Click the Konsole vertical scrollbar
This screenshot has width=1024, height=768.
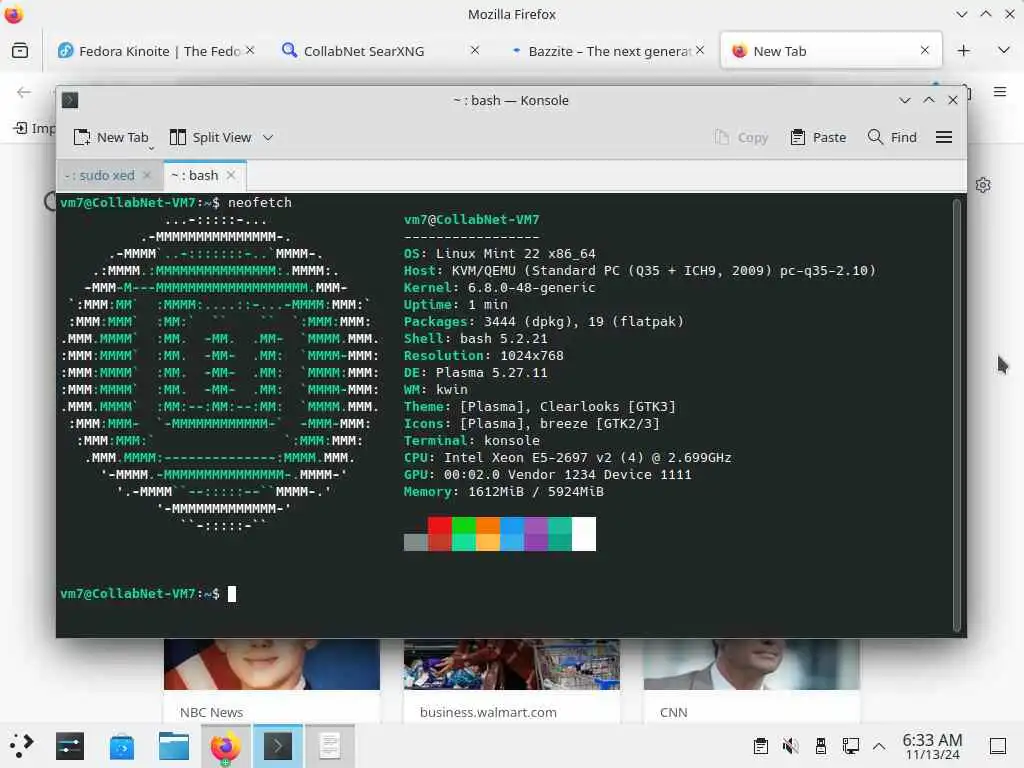point(956,415)
